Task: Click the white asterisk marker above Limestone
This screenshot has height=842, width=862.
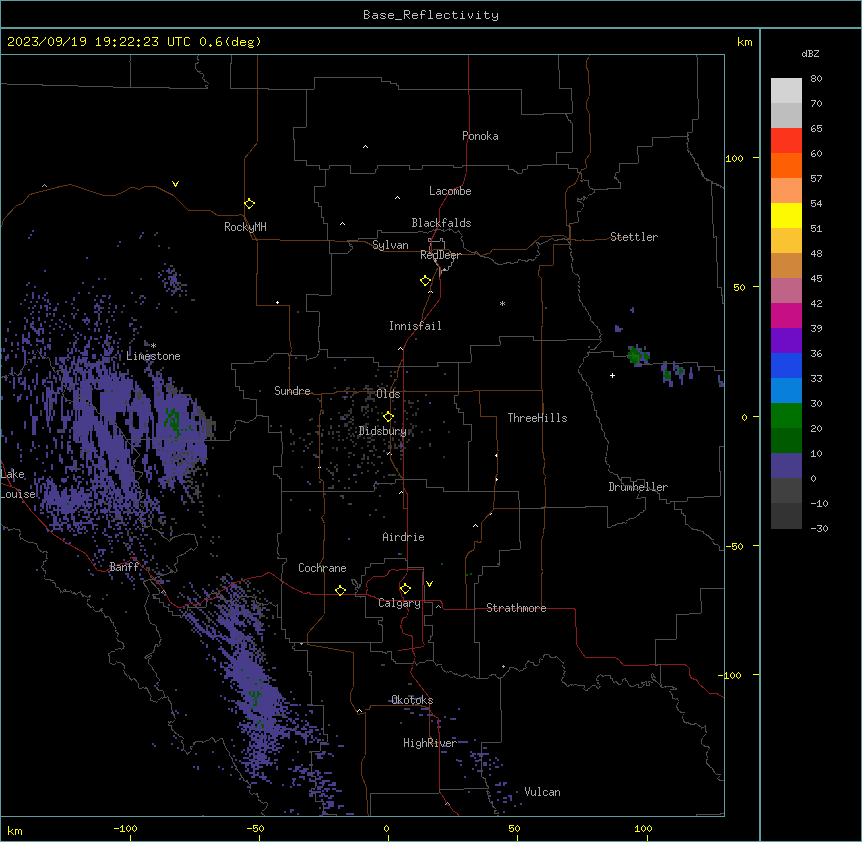Action: (154, 346)
